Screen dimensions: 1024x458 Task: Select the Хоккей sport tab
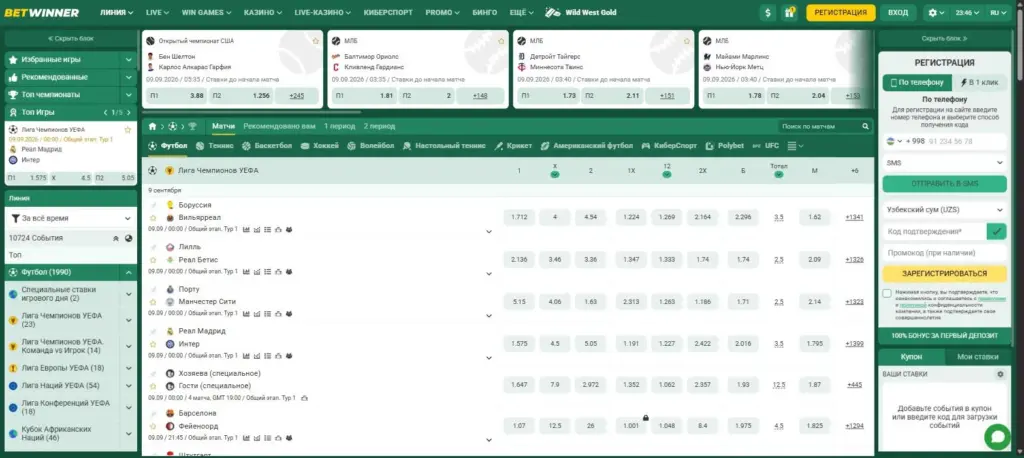pyautogui.click(x=319, y=146)
